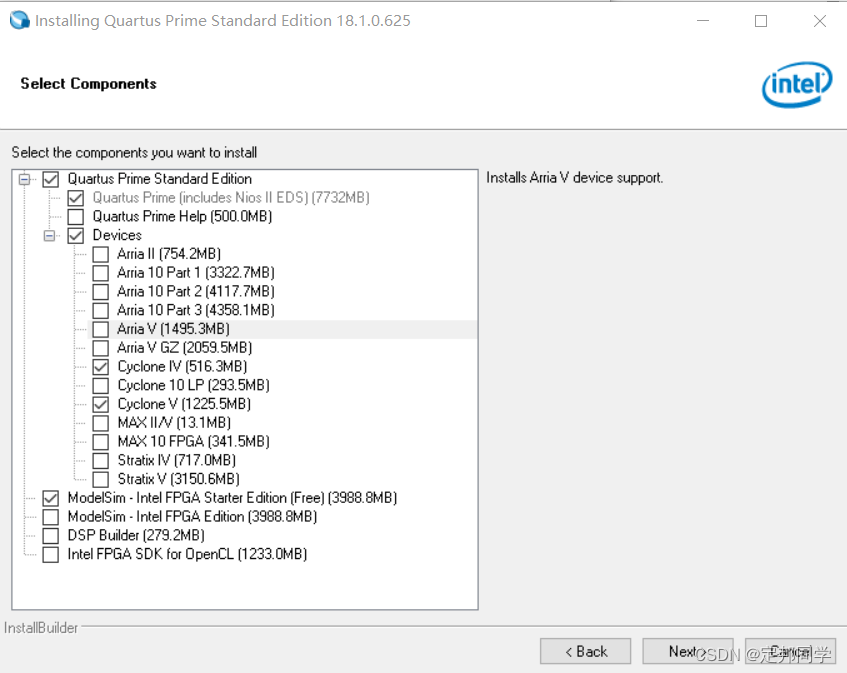Click the Next button
The height and width of the screenshot is (673, 847).
click(x=688, y=651)
